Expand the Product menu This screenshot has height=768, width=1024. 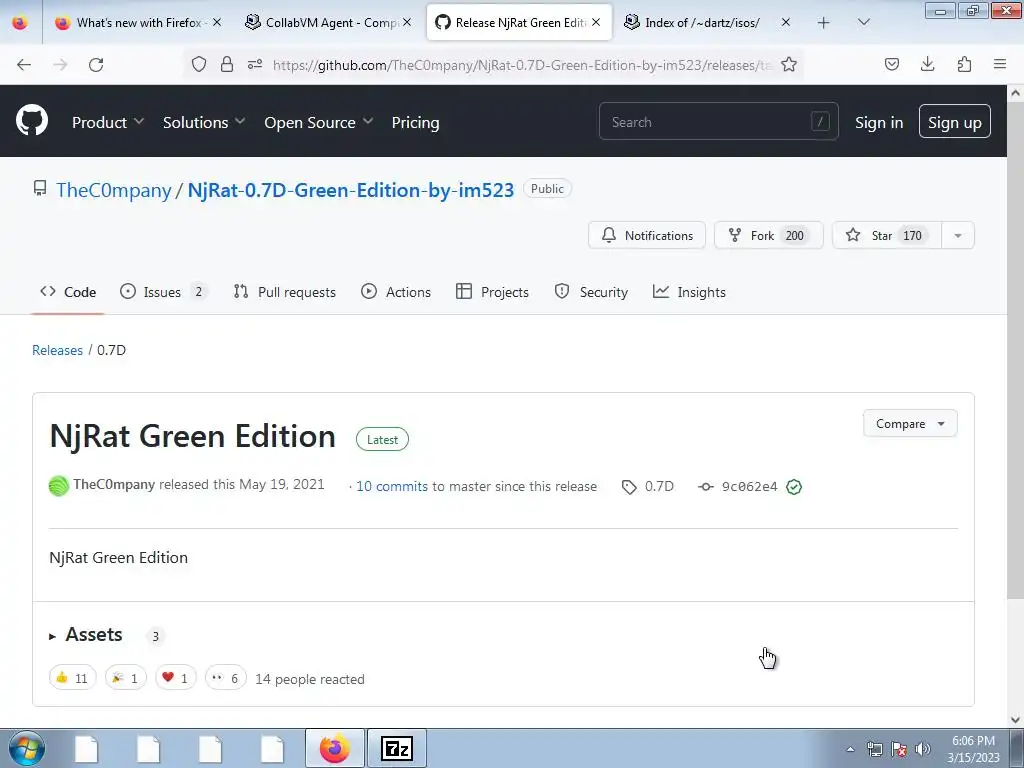[x=108, y=122]
